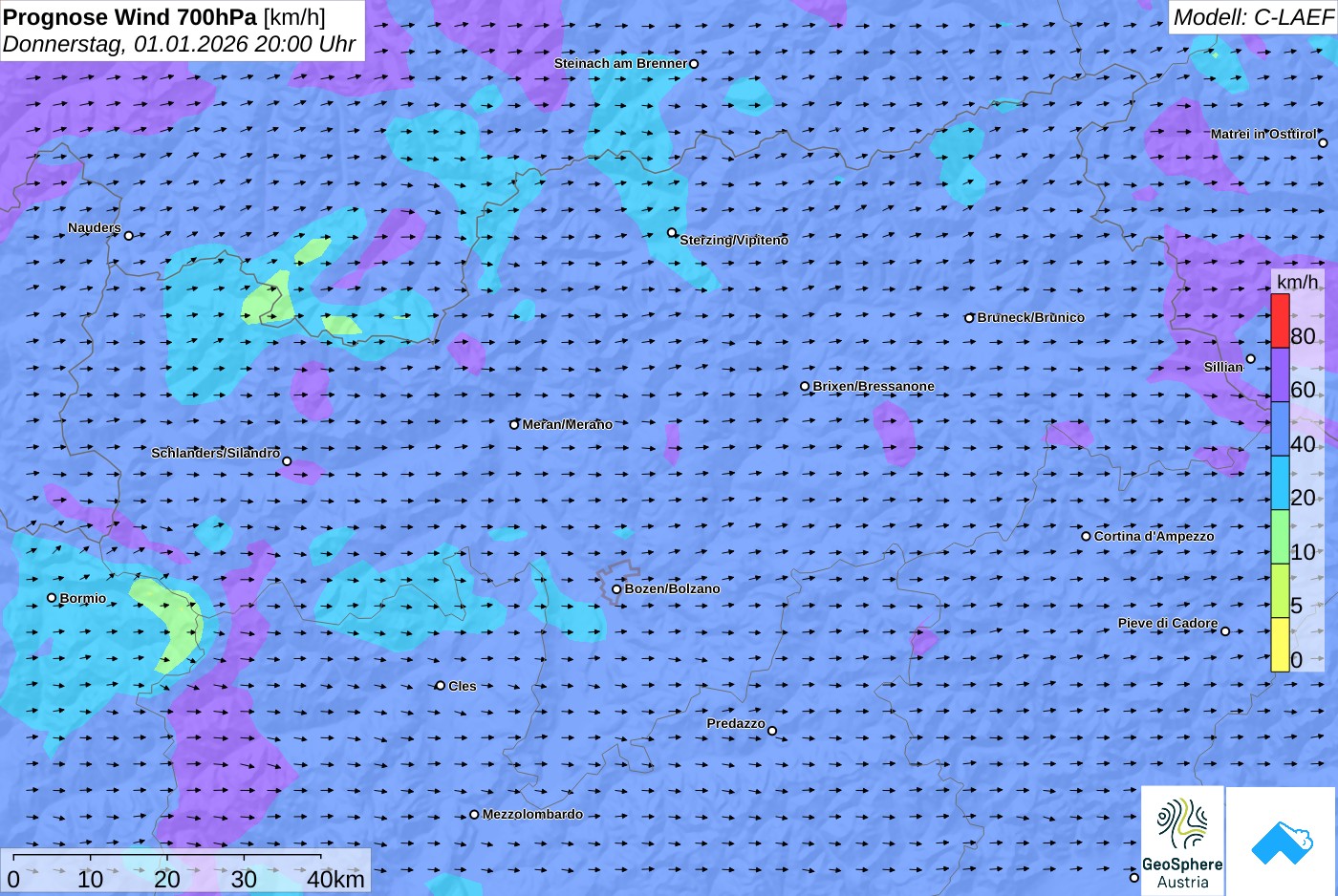This screenshot has height=896, width=1338.
Task: Click the cyan 20 km/h legend color
Action: pyautogui.click(x=1280, y=482)
